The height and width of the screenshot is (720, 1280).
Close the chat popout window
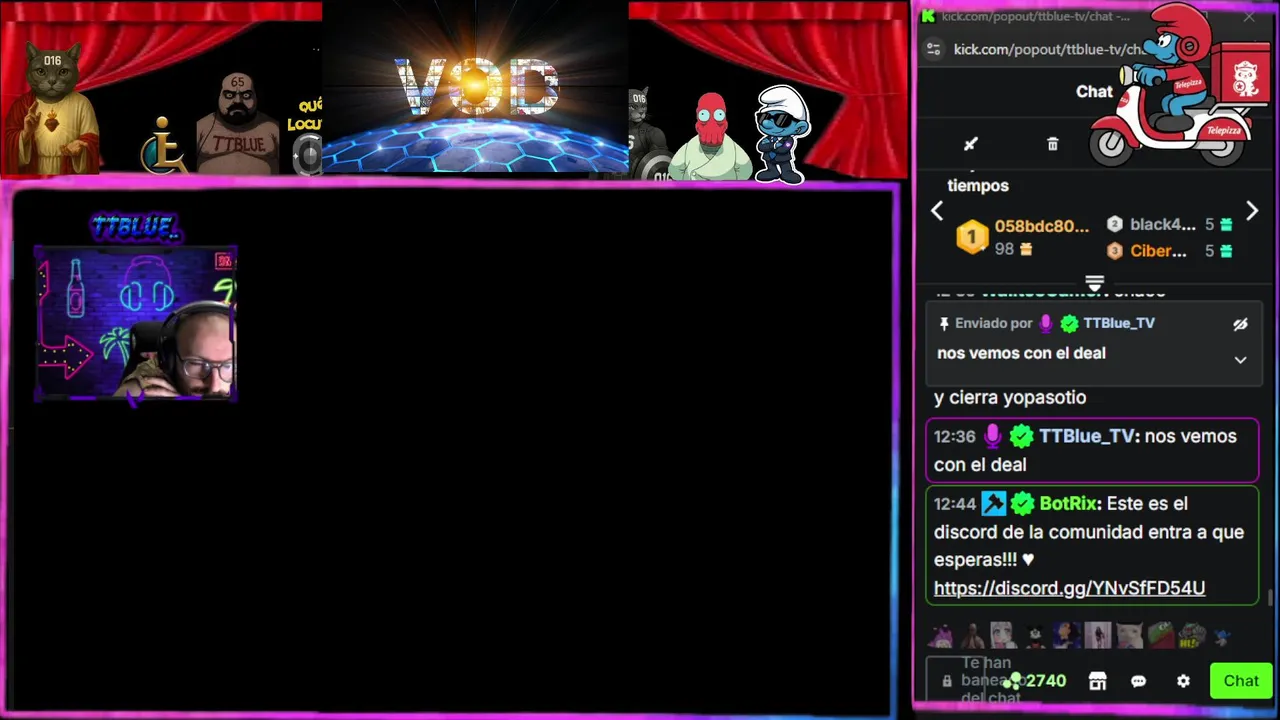1249,16
